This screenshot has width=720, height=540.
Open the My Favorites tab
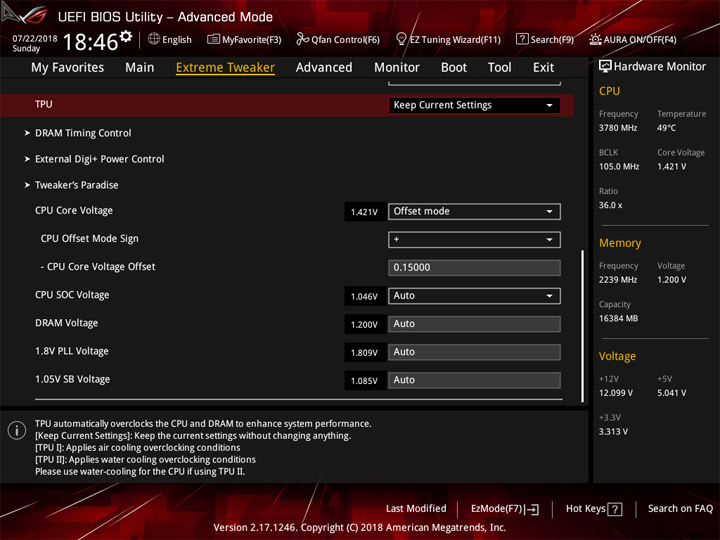pos(68,68)
